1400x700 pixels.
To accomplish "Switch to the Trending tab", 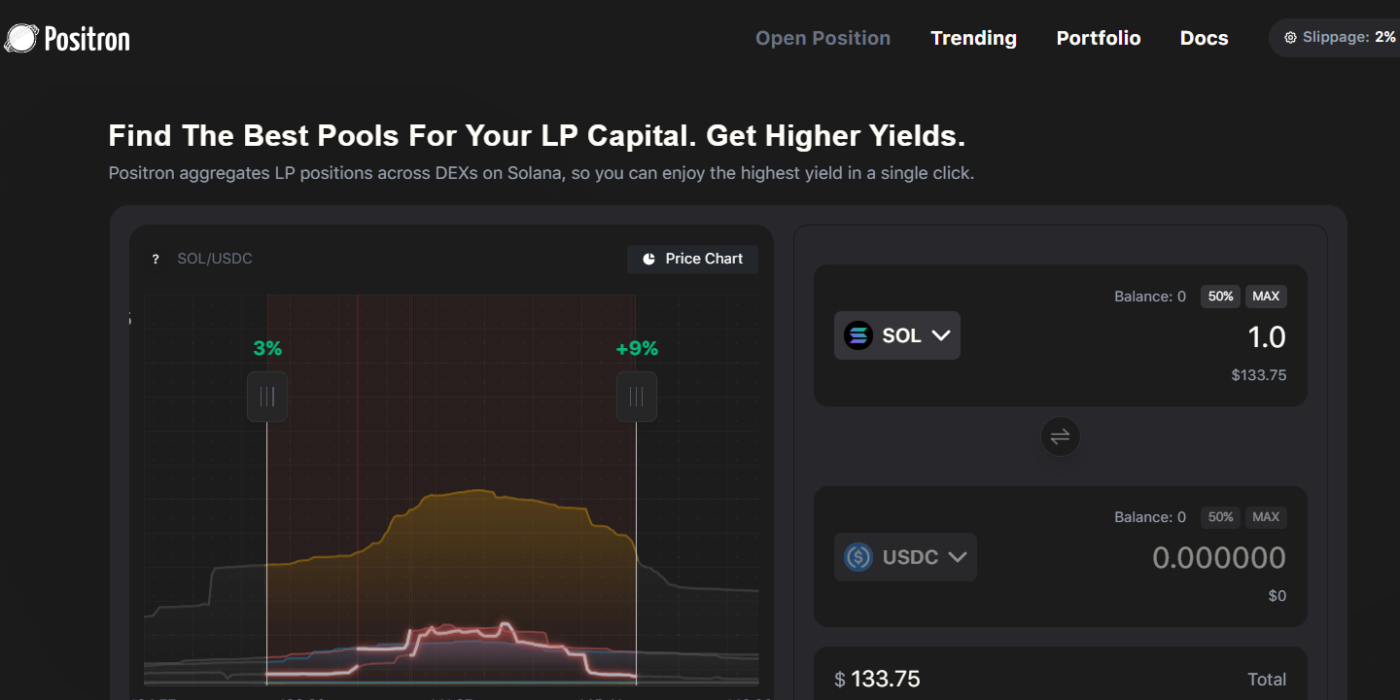I will (x=973, y=38).
